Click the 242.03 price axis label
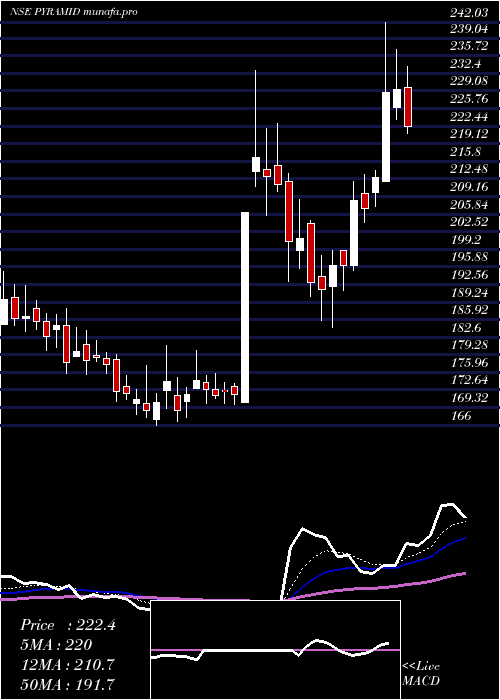500x700 pixels. (x=469, y=13)
